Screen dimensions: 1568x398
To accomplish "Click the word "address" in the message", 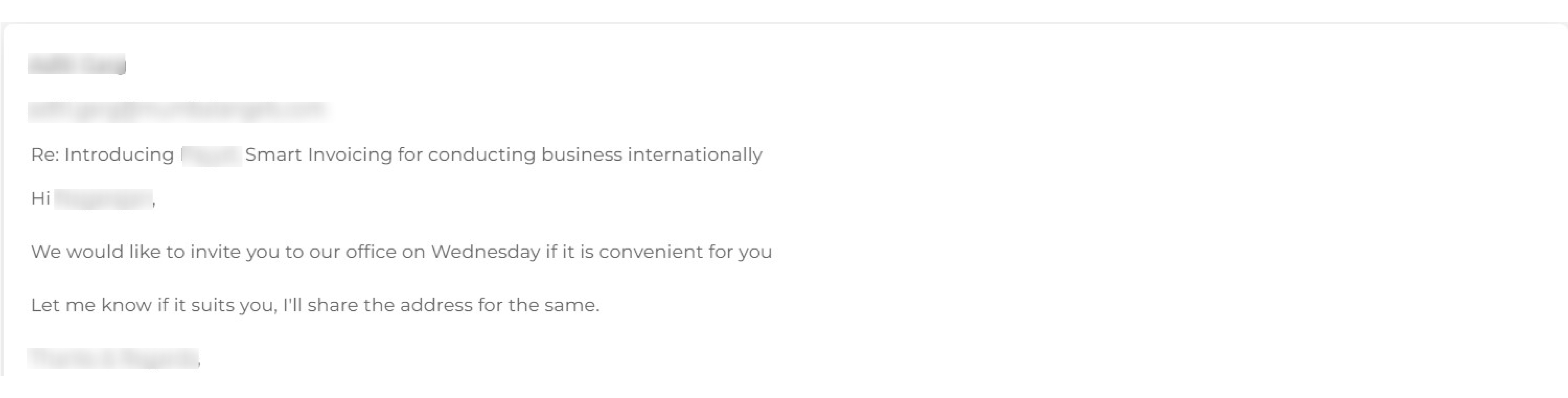I will [x=436, y=305].
